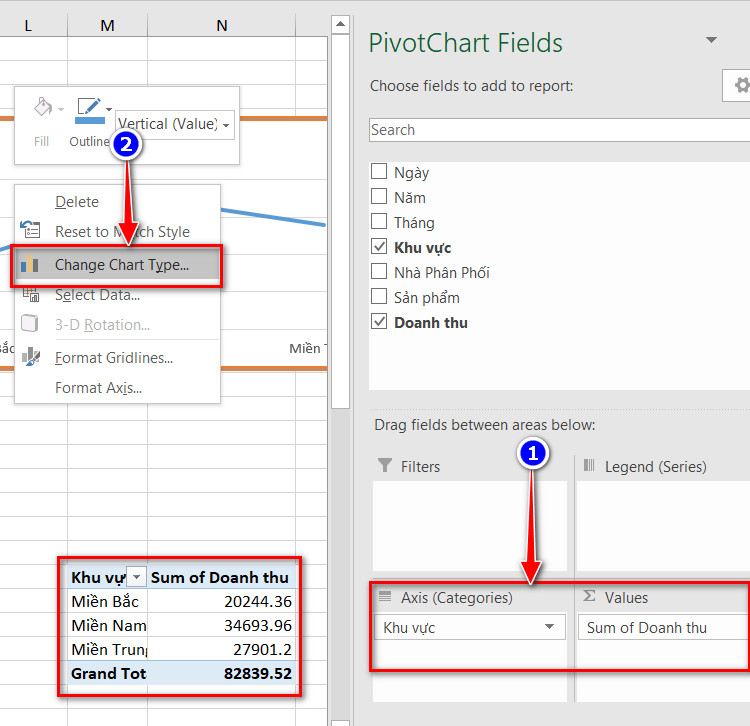Screen dimensions: 750x726
Task: Select column N header
Action: click(x=221, y=25)
